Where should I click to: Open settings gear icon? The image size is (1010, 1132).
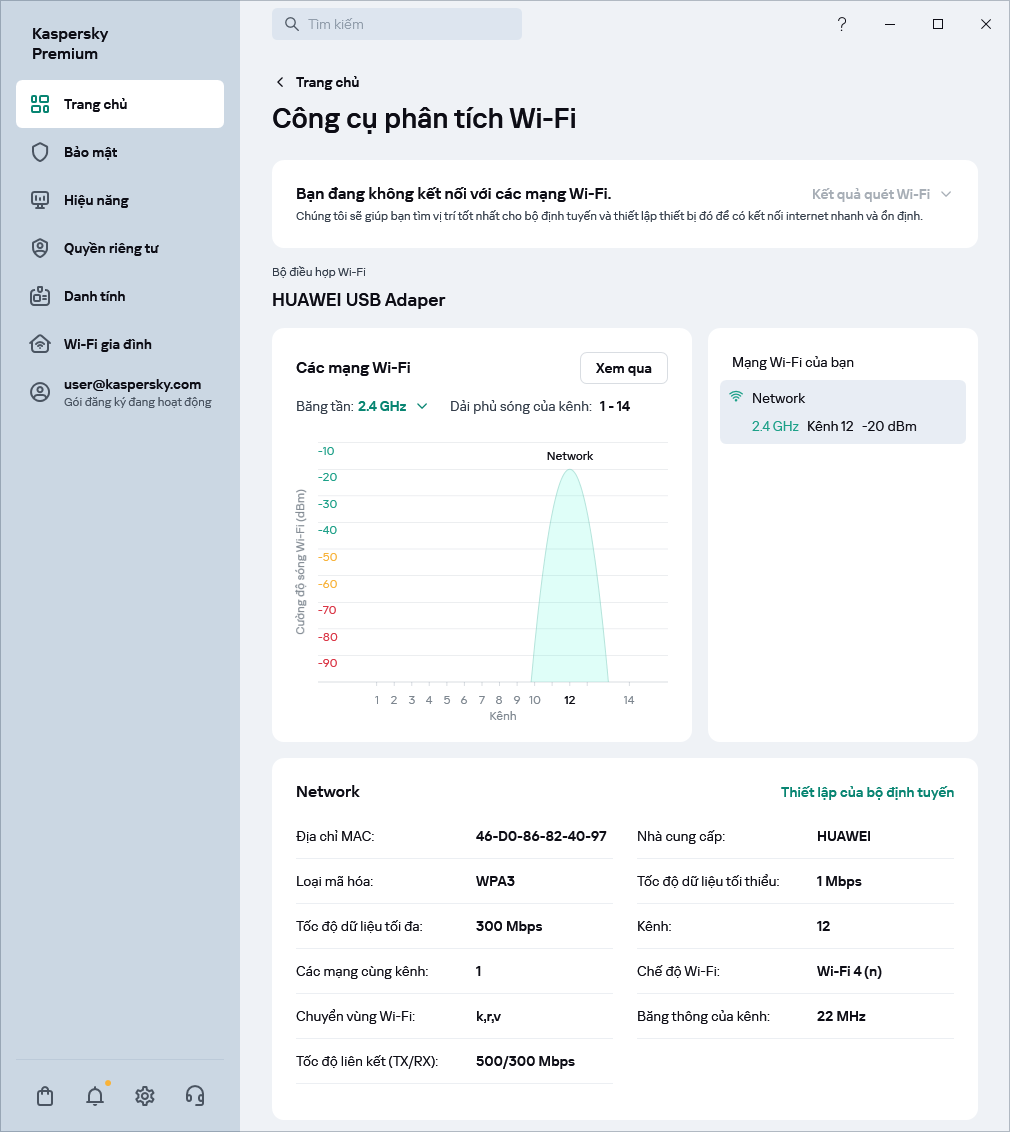coord(145,1096)
